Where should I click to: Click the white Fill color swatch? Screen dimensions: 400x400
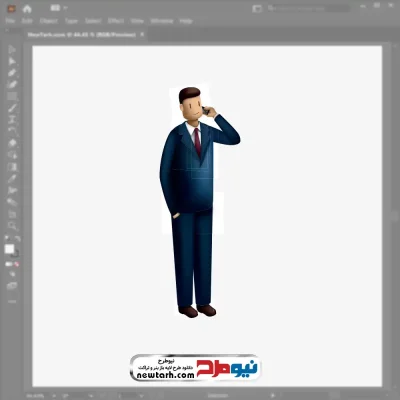[9, 249]
